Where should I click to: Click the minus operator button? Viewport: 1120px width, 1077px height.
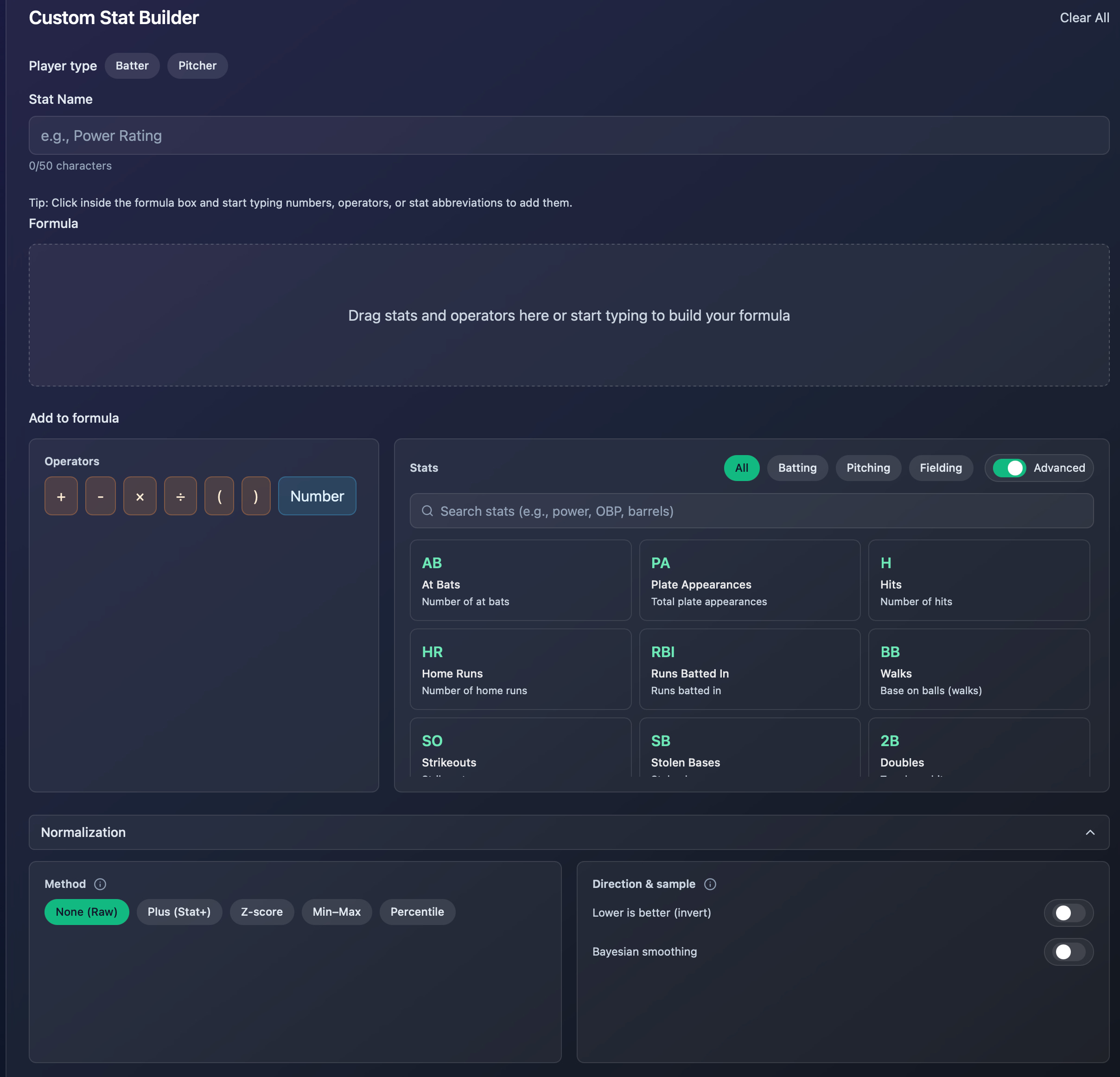point(101,496)
